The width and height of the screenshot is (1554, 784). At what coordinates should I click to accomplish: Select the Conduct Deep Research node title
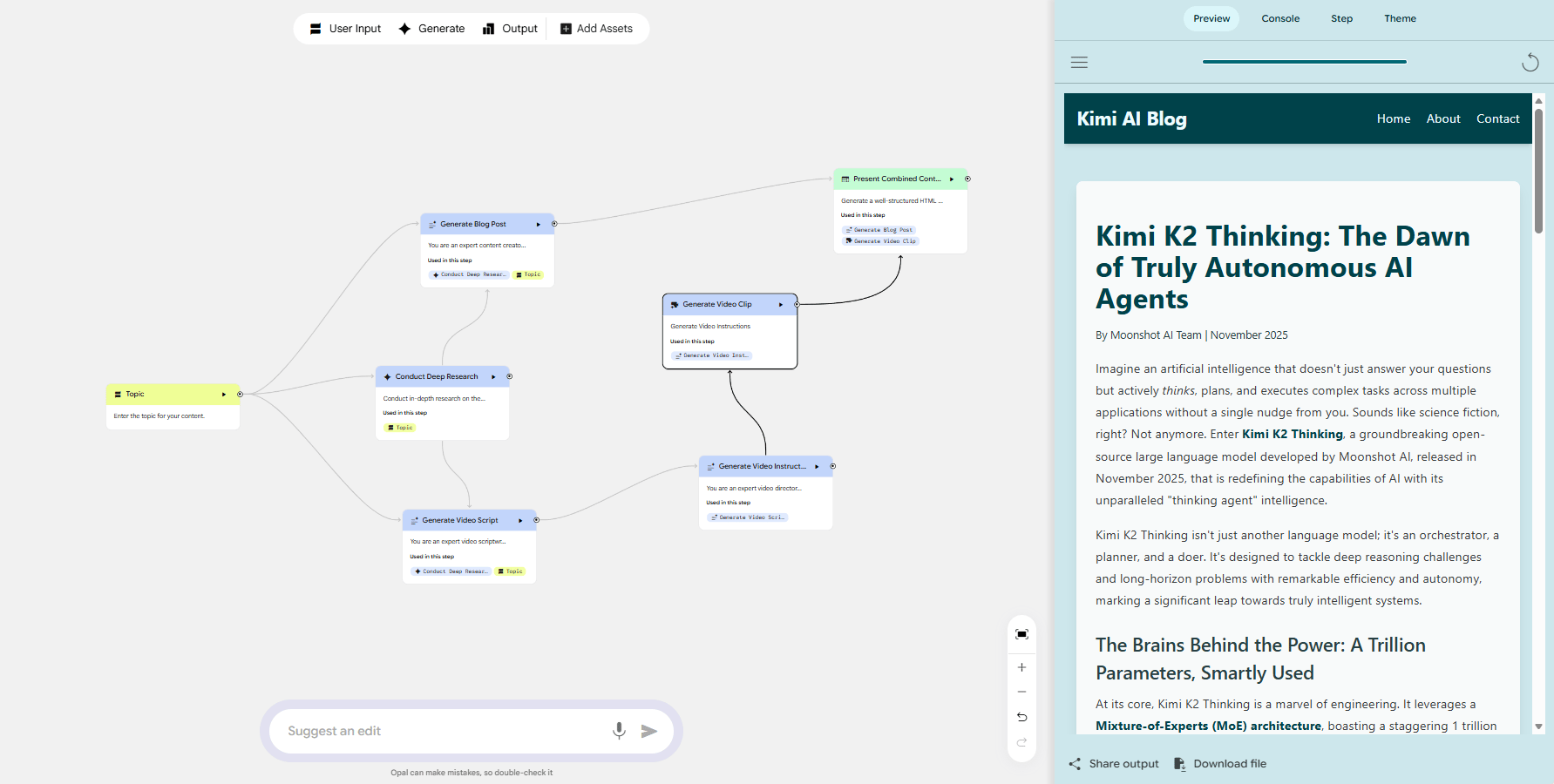(437, 377)
